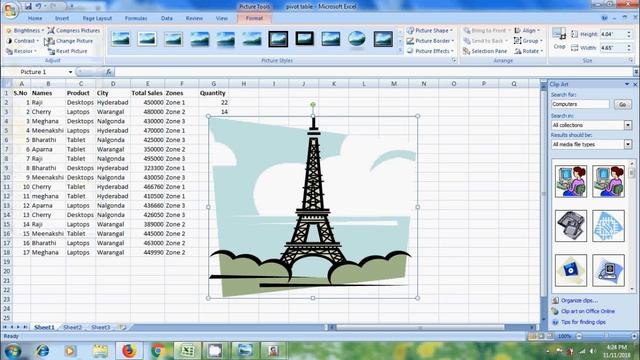This screenshot has width=640, height=360.
Task: Click the zoom slider in status bar
Action: [x=607, y=336]
